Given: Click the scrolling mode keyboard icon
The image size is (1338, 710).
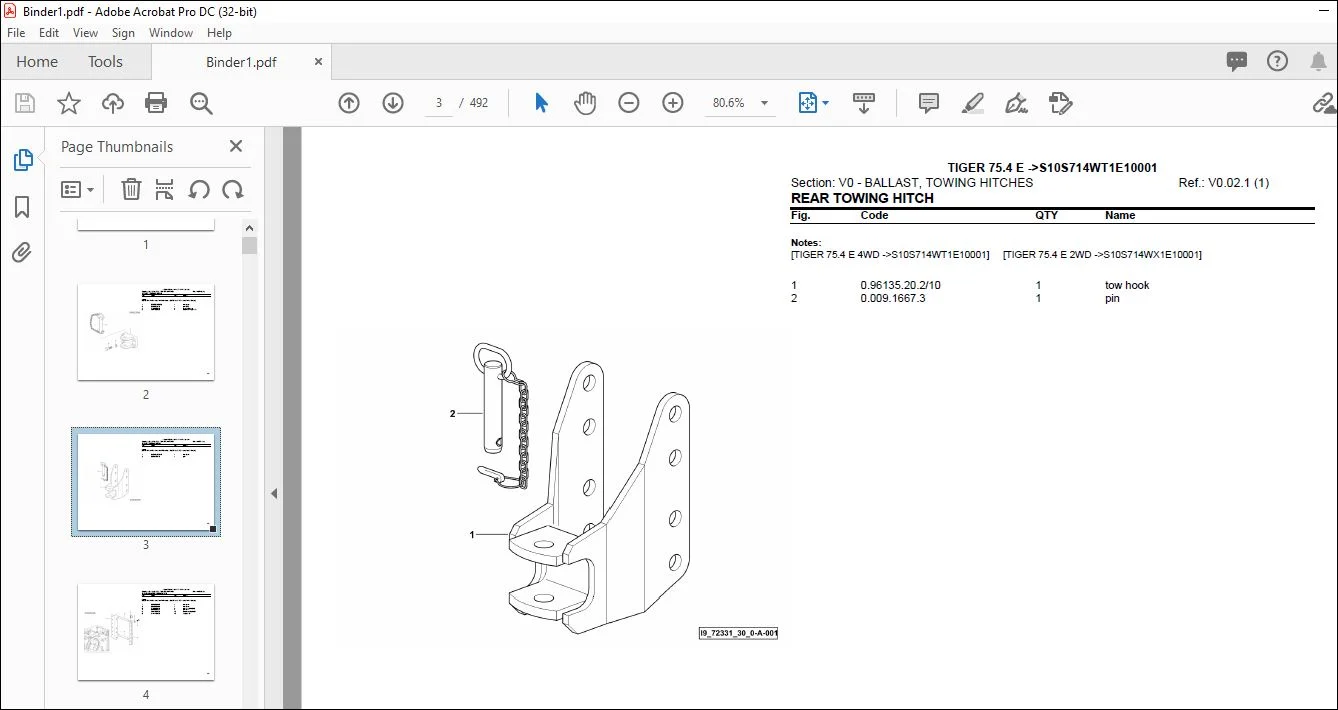Looking at the screenshot, I should point(864,103).
